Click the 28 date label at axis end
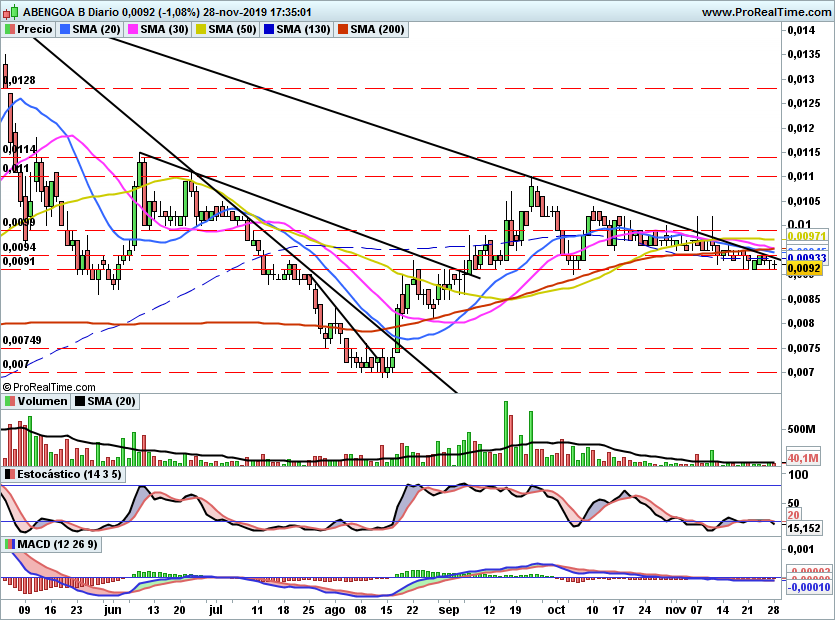The image size is (835, 620). [x=774, y=610]
